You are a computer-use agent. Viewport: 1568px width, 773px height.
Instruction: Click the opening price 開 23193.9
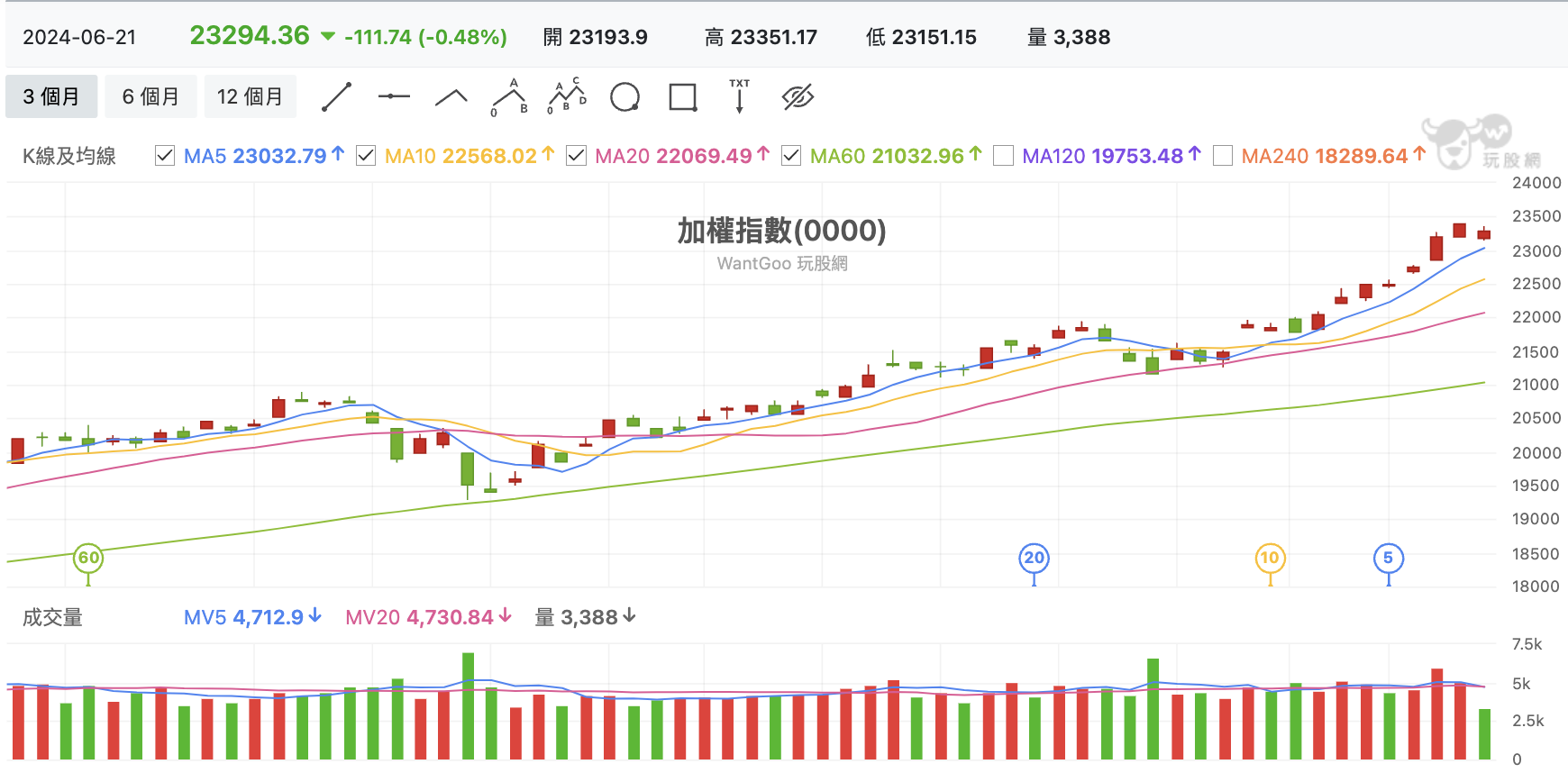(x=596, y=37)
